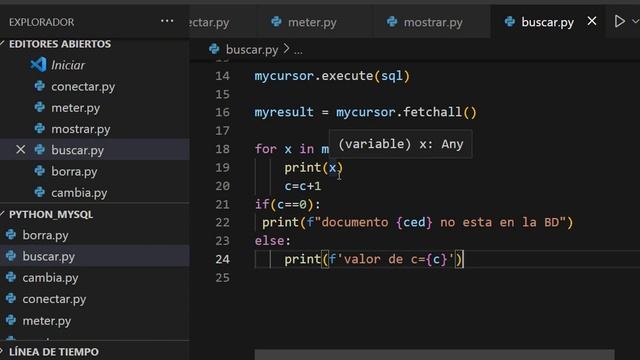
Task: Click Python icon of buscar.py in open editors
Action: 40,150
